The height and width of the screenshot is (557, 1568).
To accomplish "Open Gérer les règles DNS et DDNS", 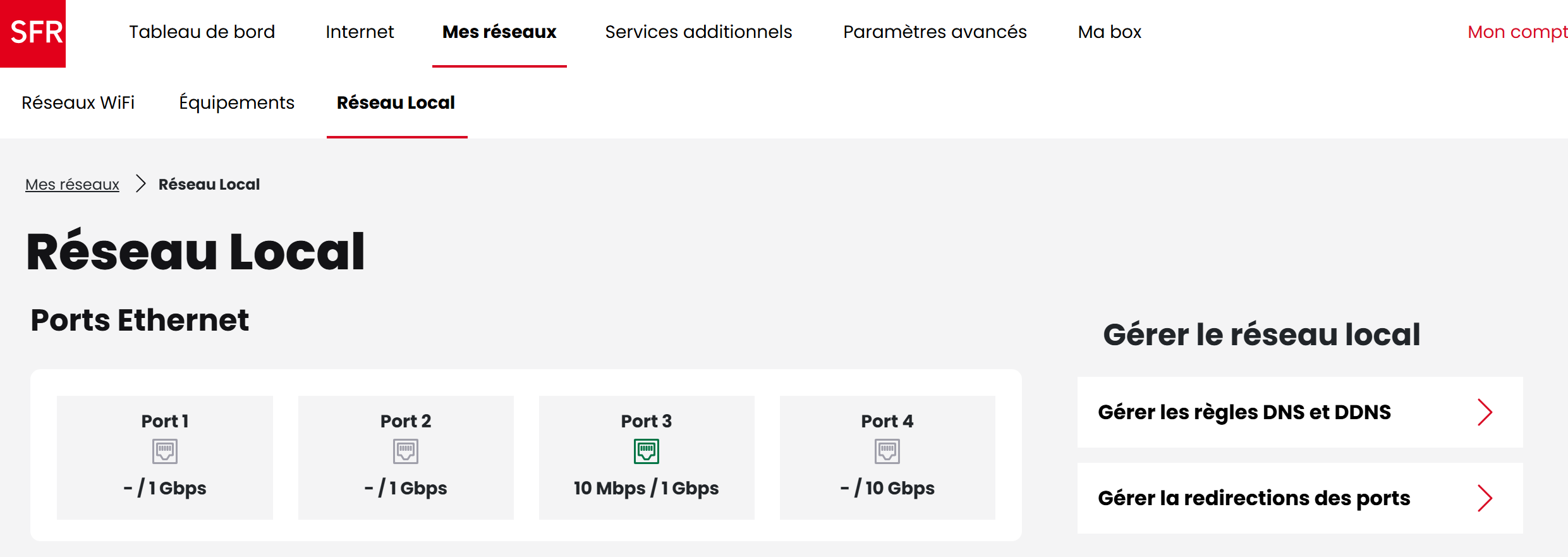I will [x=1244, y=412].
